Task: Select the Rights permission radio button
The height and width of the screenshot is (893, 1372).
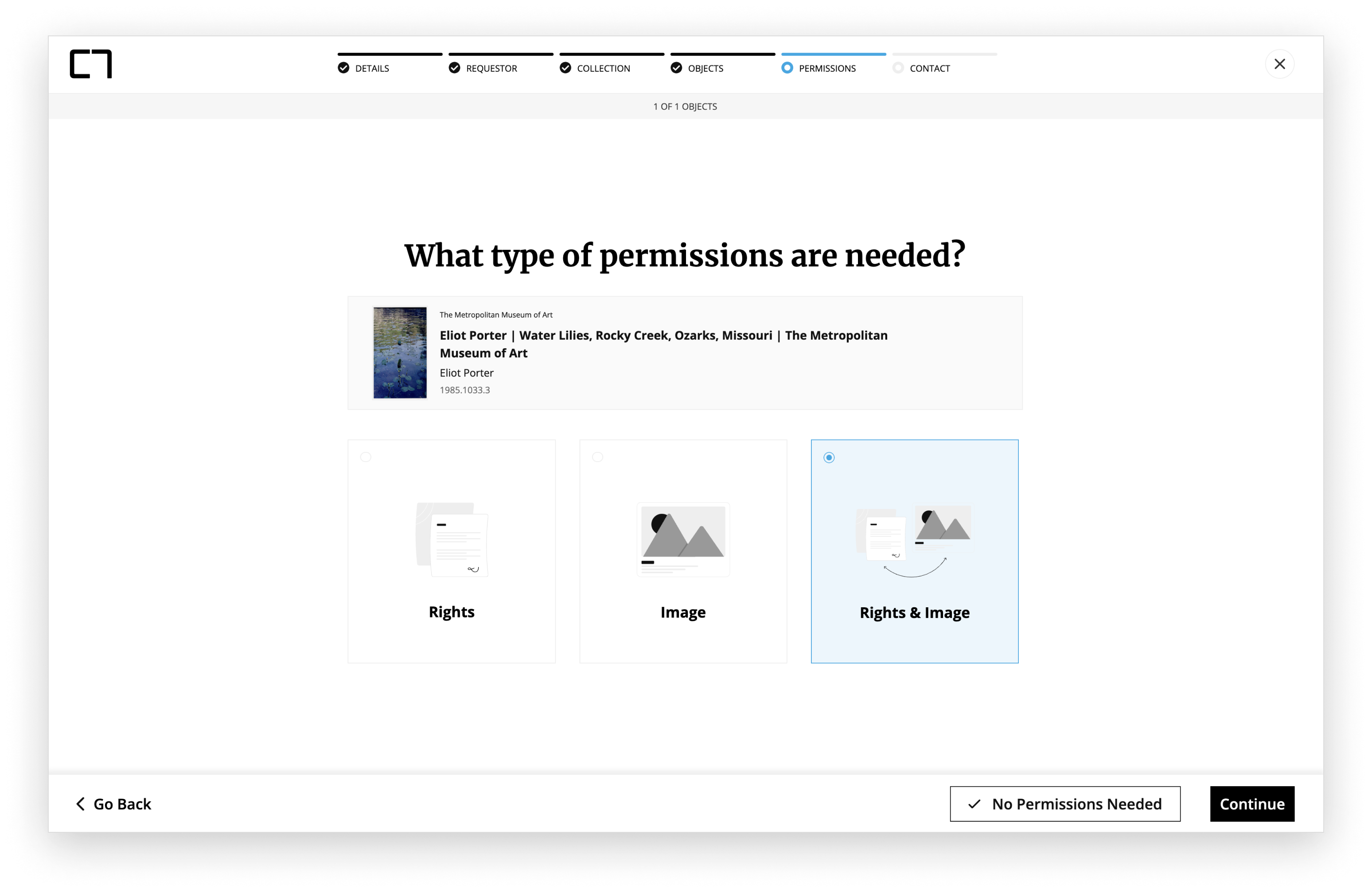Action: (366, 457)
